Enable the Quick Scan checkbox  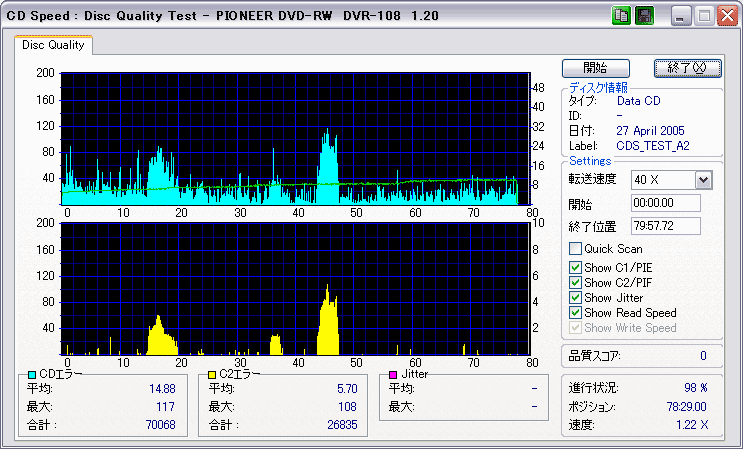tap(575, 249)
